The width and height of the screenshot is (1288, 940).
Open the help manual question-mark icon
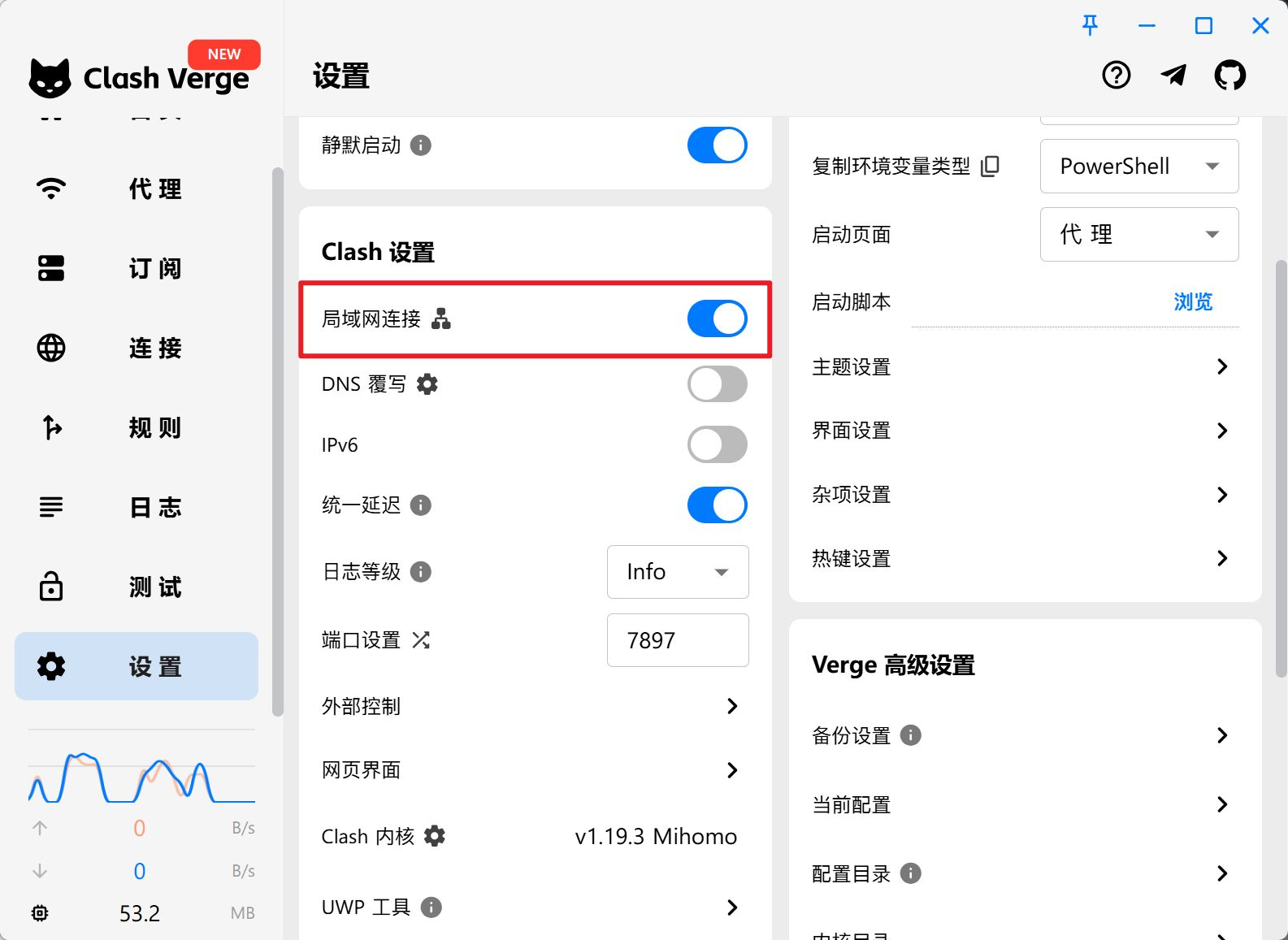pyautogui.click(x=1116, y=76)
